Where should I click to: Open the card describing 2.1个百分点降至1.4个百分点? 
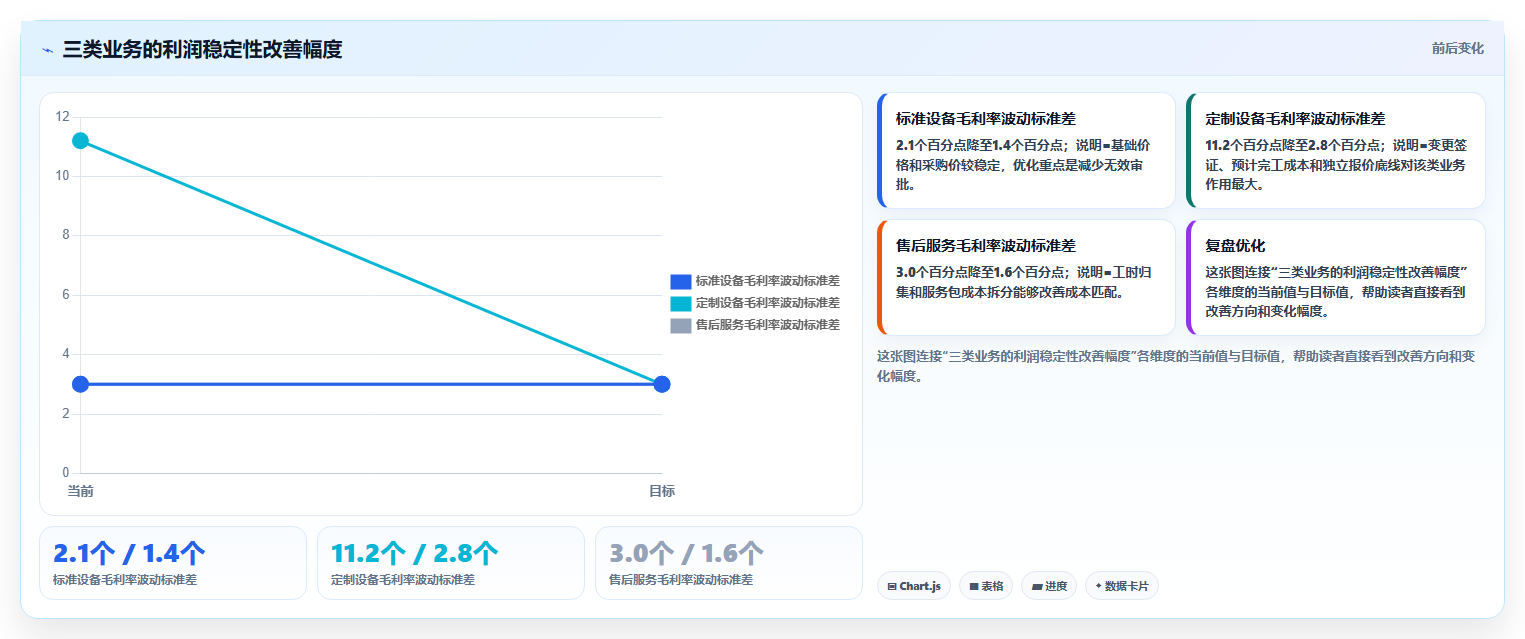pyautogui.click(x=1026, y=150)
